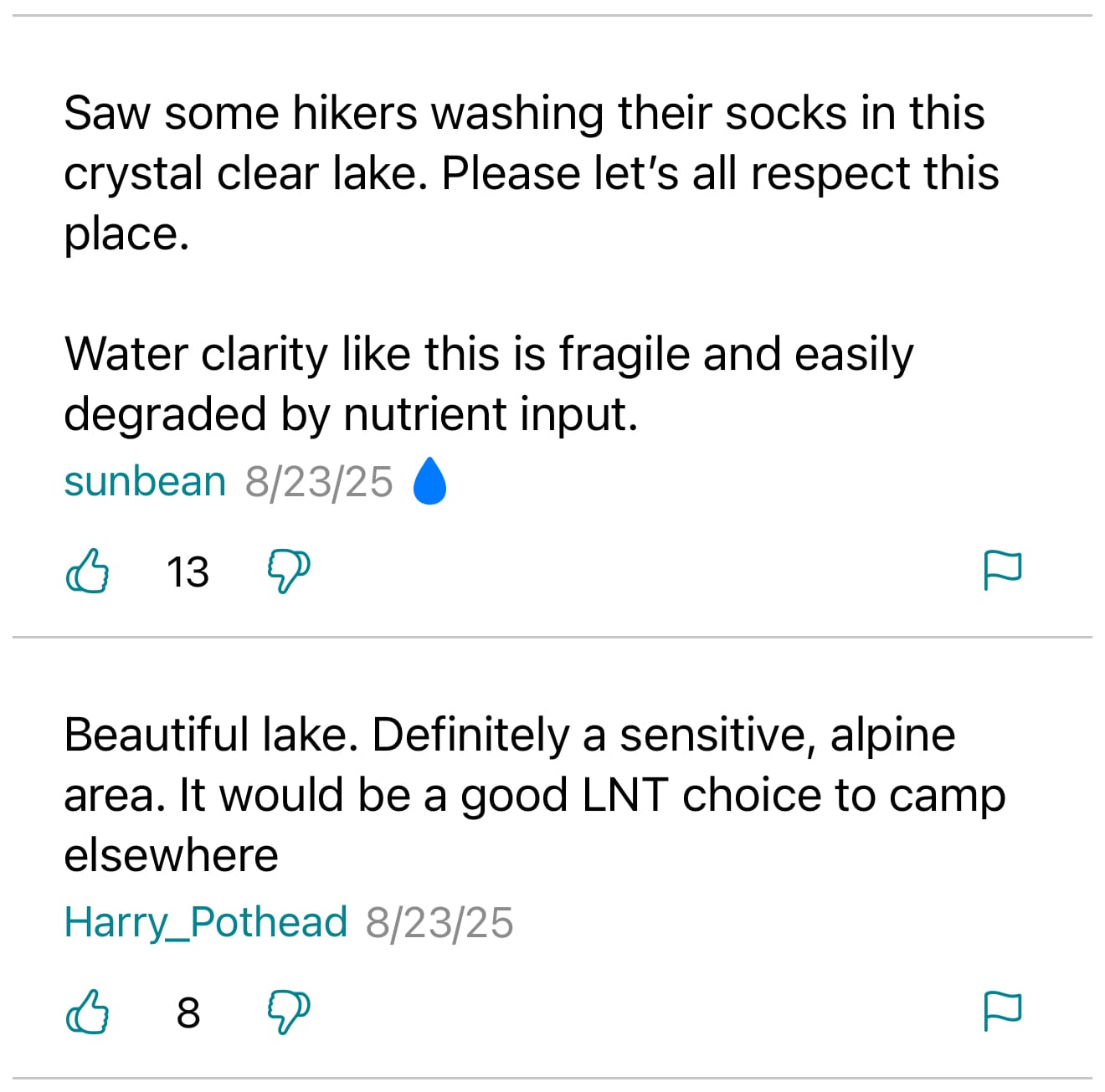
Task: Click the 8 likes count
Action: [188, 1013]
